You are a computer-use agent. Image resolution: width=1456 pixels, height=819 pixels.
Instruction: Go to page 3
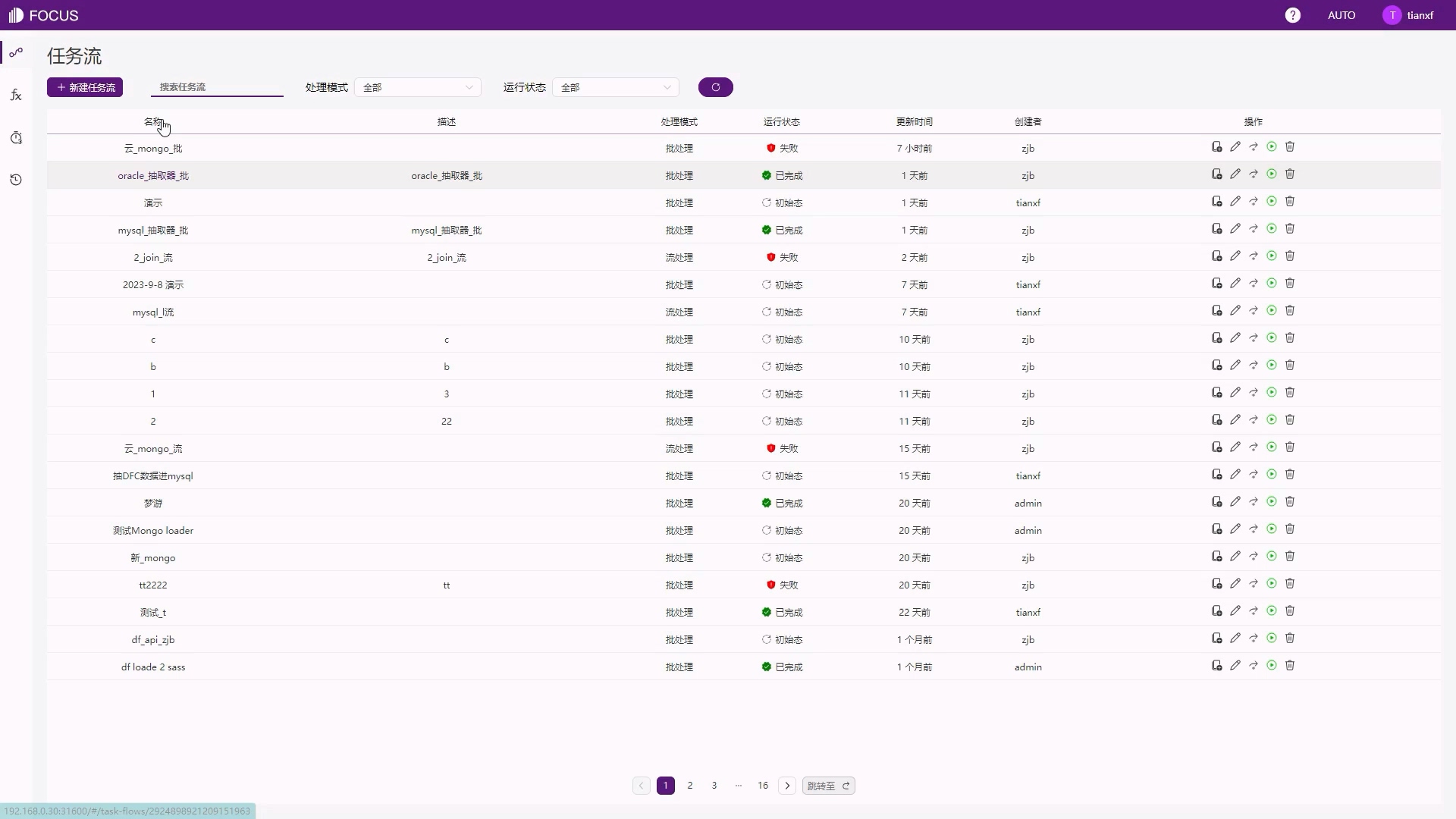click(x=714, y=786)
